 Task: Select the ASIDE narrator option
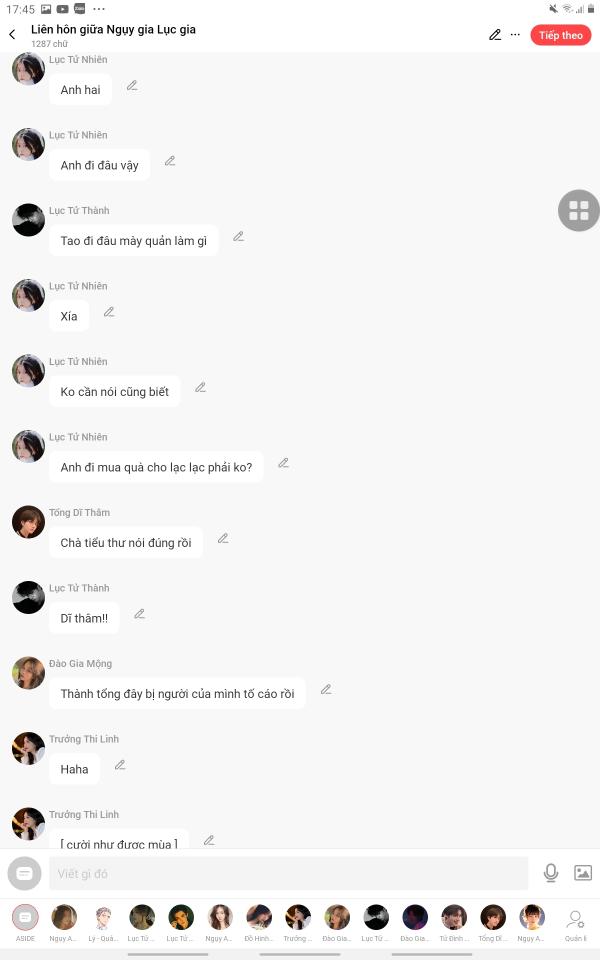[25, 923]
